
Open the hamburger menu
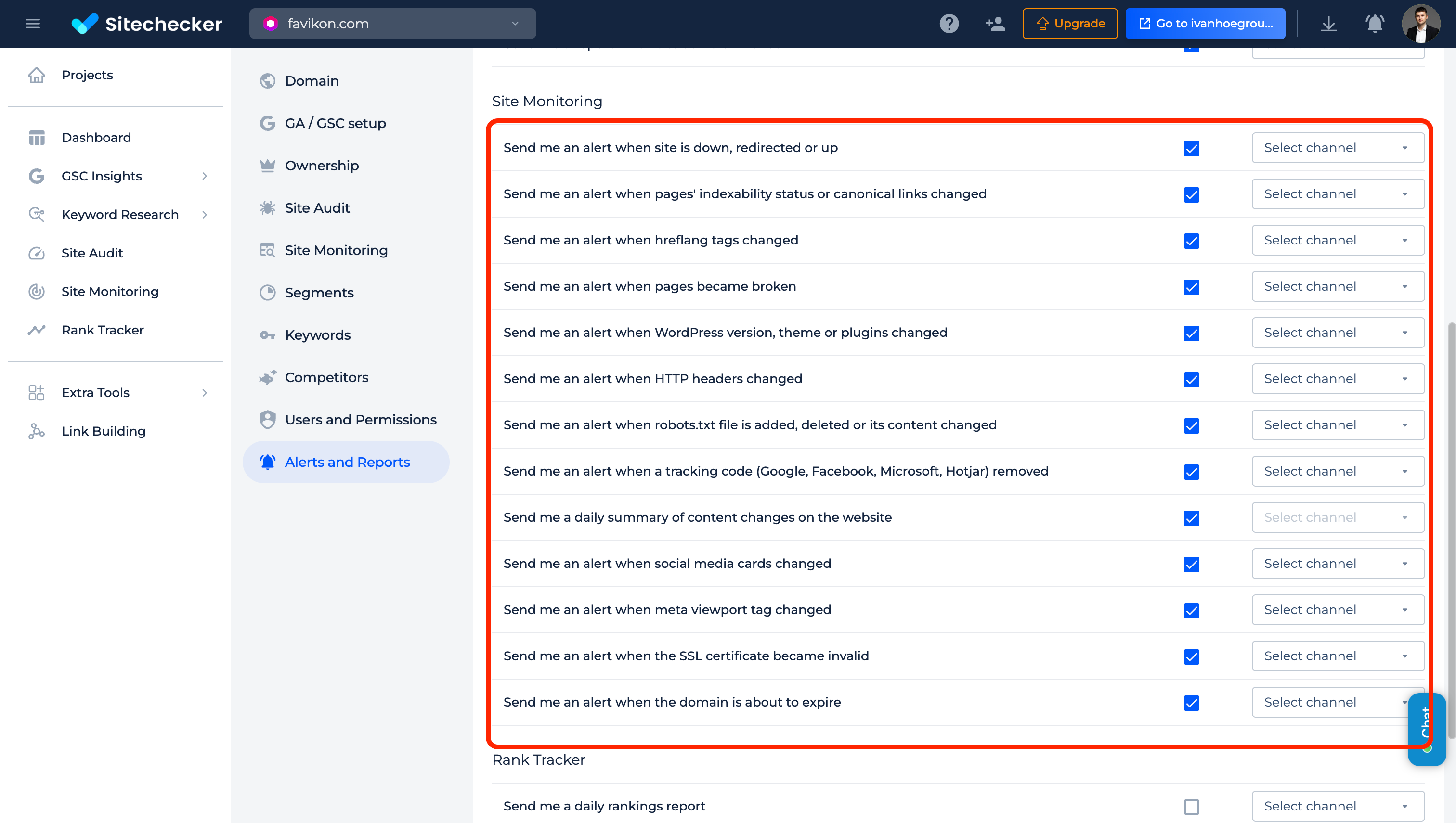(x=32, y=23)
